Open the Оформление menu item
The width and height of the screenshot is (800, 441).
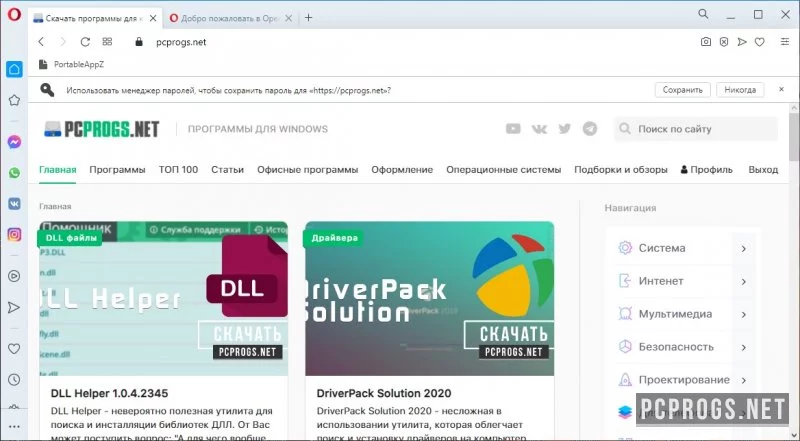(x=402, y=169)
